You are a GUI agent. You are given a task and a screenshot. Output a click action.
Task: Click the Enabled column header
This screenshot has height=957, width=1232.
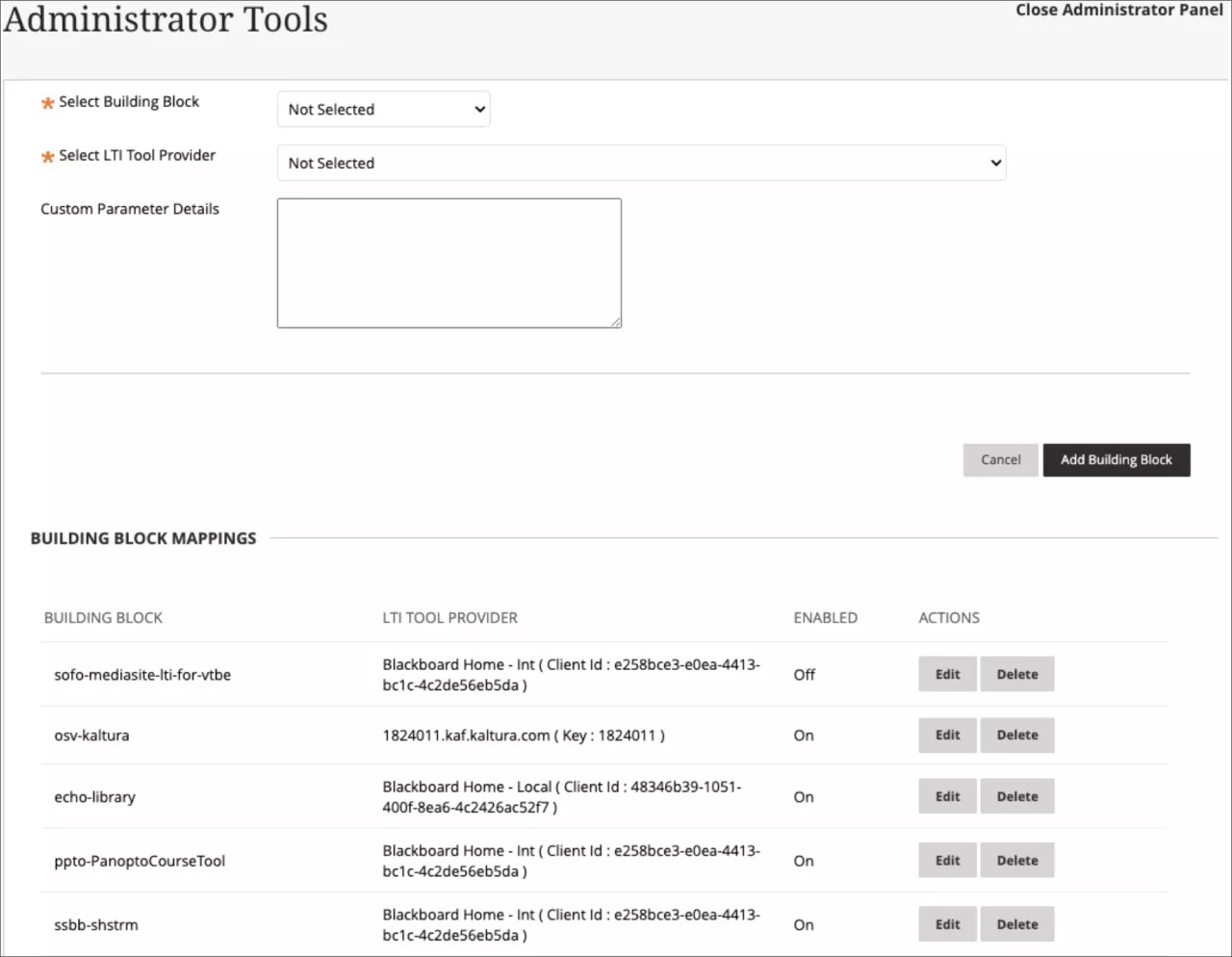coord(825,617)
